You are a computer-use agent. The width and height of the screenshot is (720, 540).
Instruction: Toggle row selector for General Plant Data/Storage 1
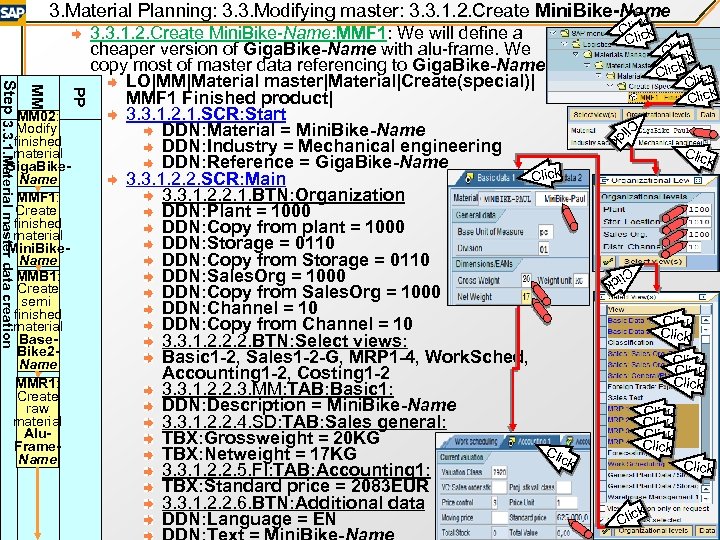coord(604,475)
